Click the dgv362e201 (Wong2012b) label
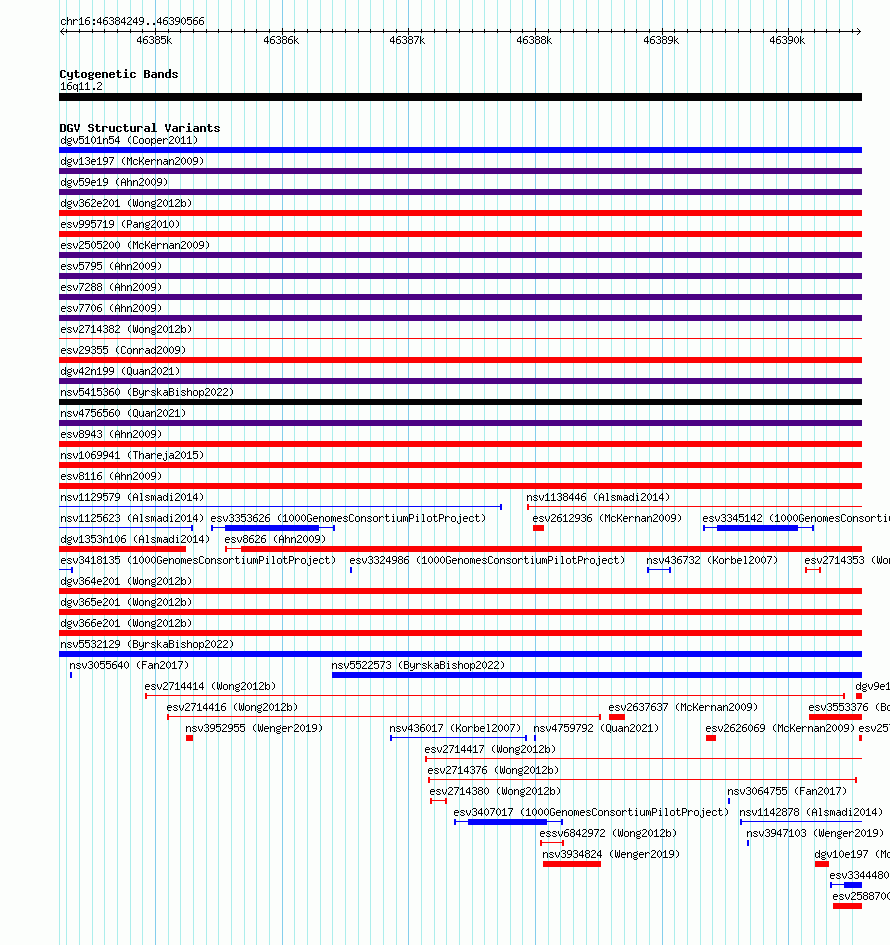Image resolution: width=890 pixels, height=945 pixels. [126, 203]
